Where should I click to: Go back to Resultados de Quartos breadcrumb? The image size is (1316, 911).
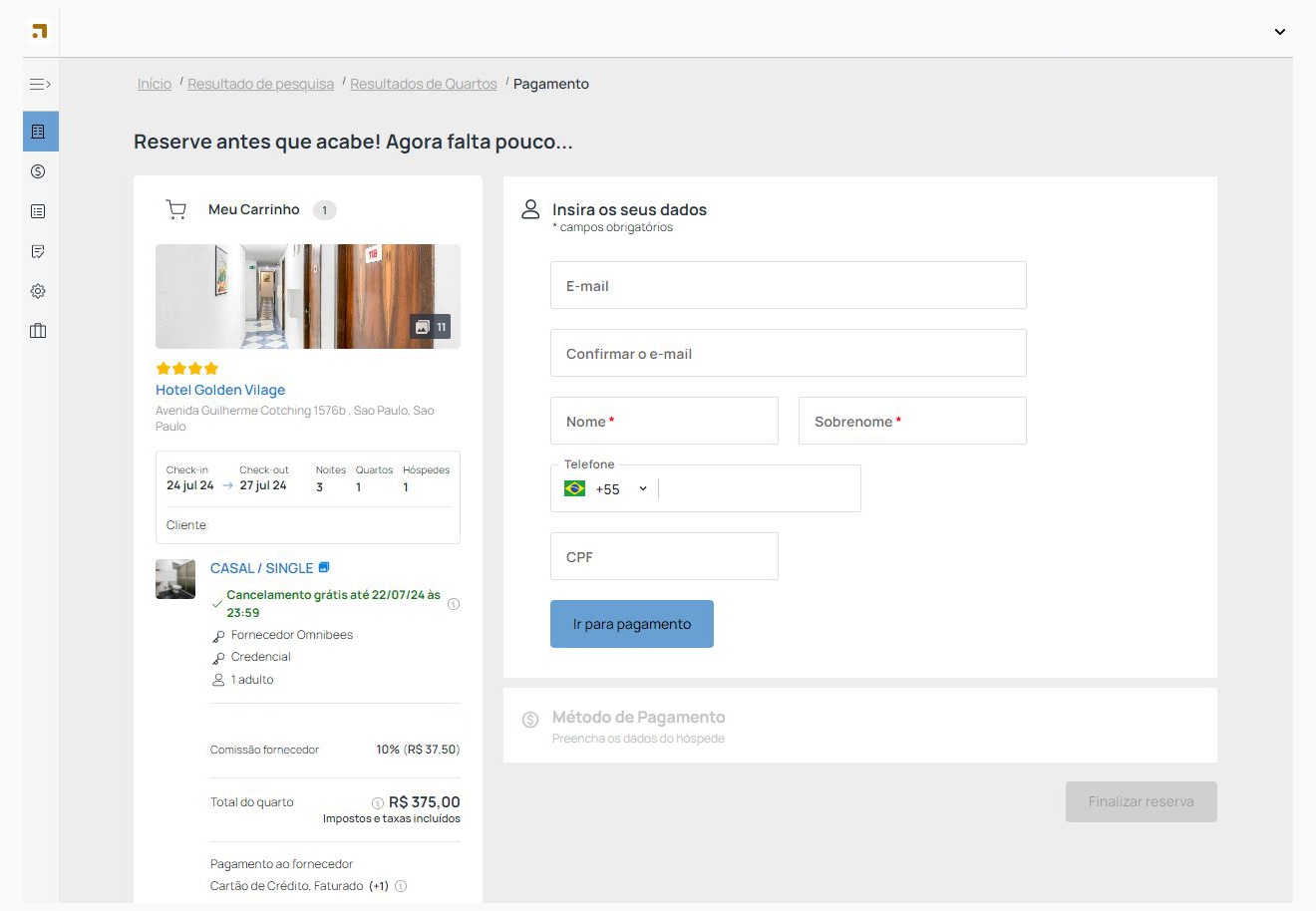tap(423, 85)
